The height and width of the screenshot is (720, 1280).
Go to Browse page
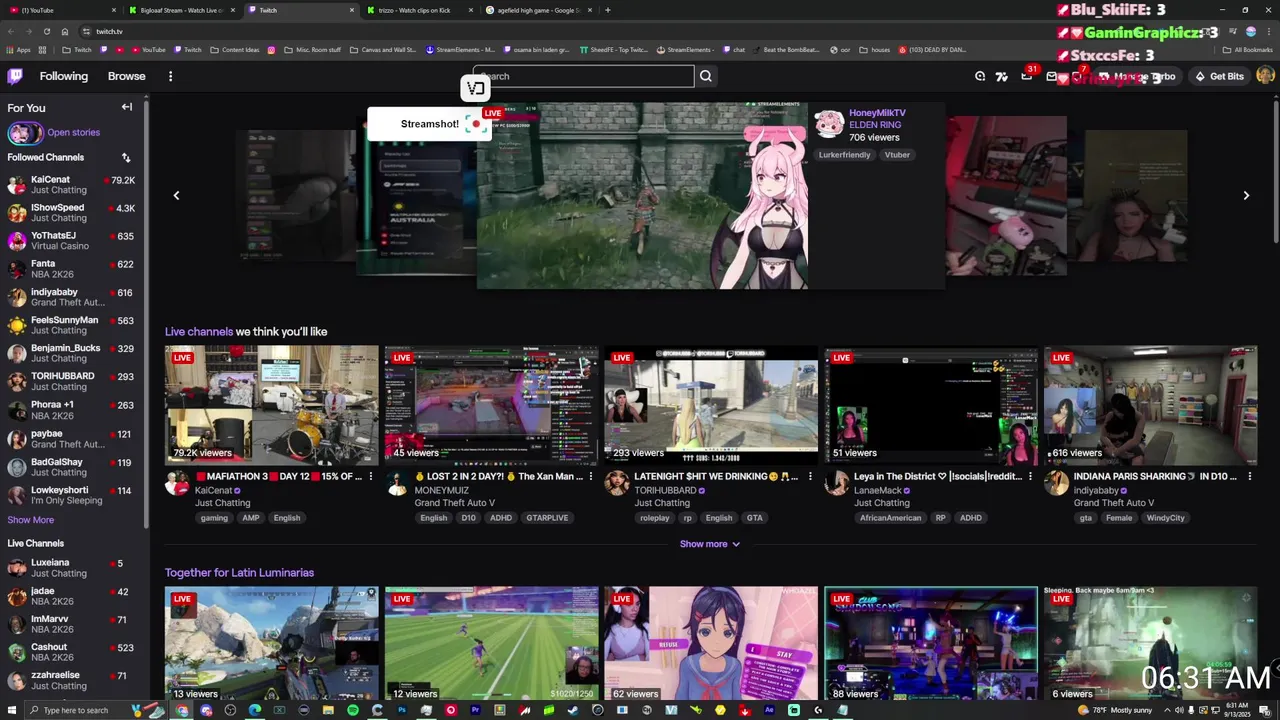pos(126,76)
